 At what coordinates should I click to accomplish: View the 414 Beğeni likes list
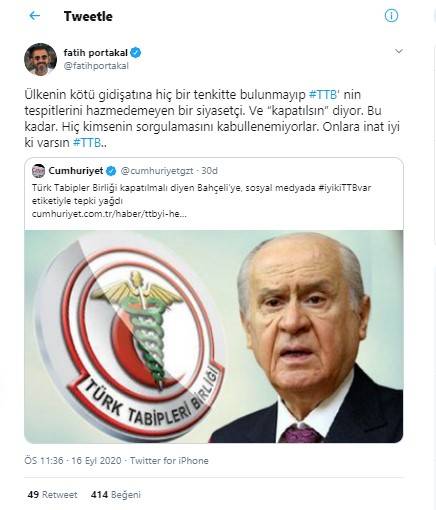[x=116, y=494]
